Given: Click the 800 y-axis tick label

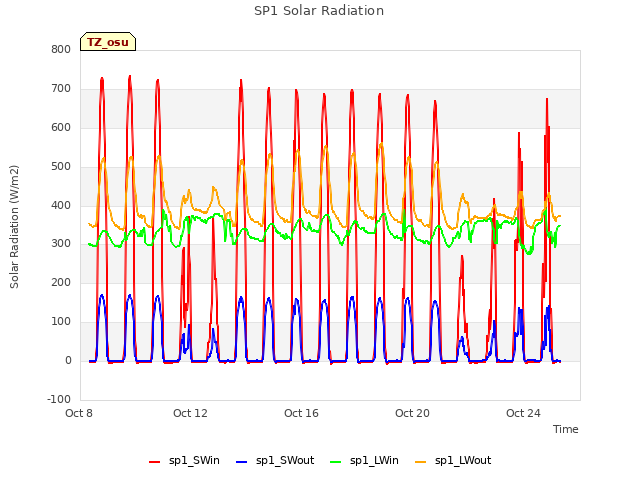Looking at the screenshot, I should [61, 49].
